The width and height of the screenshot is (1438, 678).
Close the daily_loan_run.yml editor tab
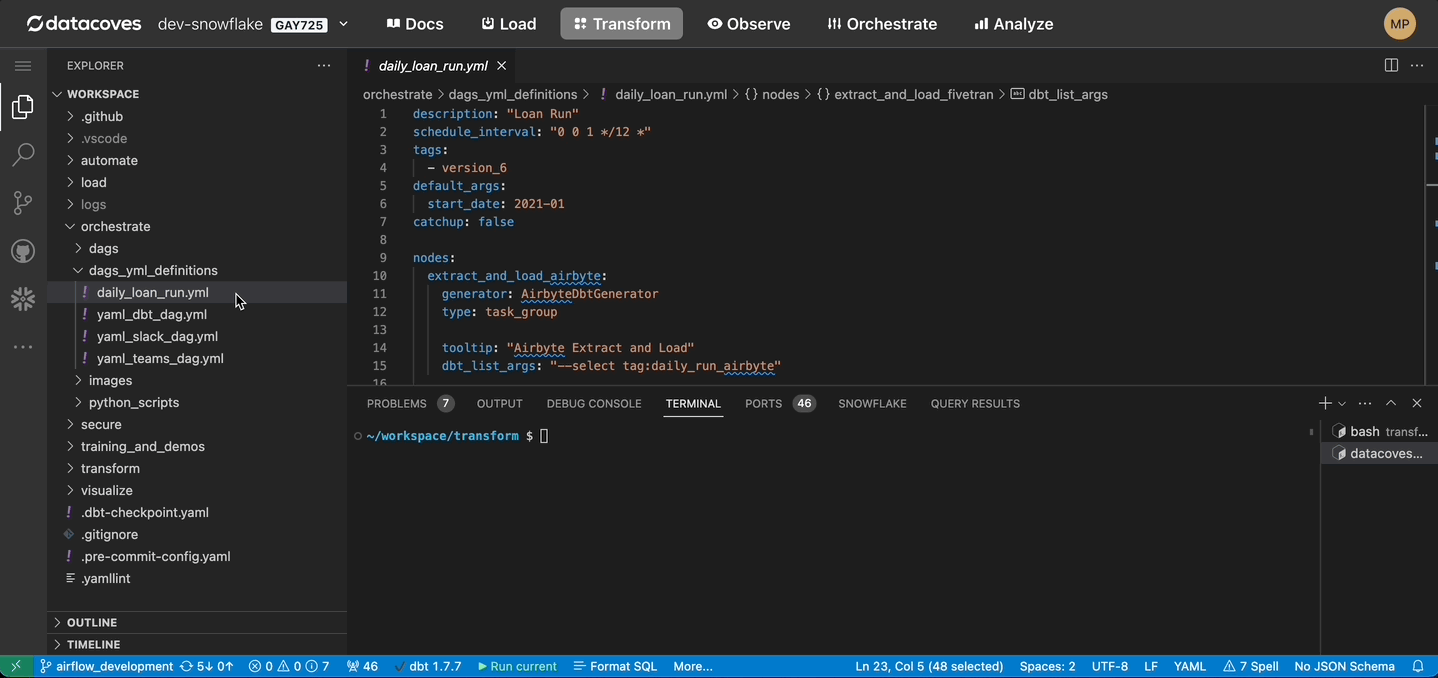tap(502, 66)
